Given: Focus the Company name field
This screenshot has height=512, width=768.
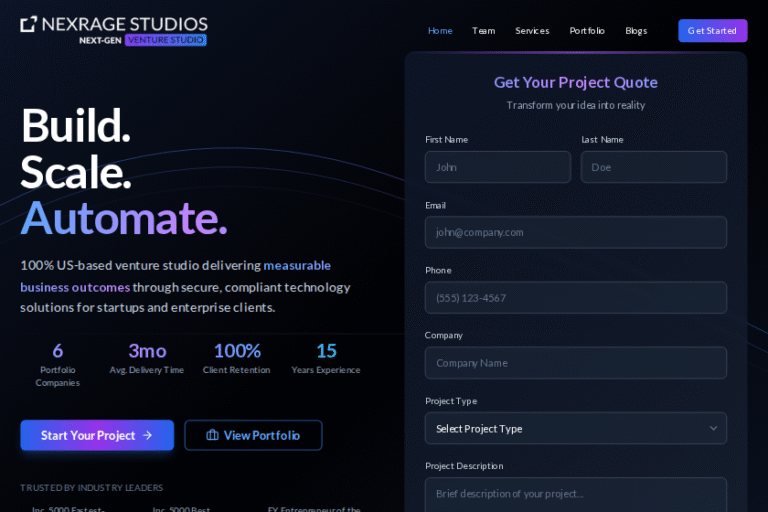Looking at the screenshot, I should coord(575,363).
